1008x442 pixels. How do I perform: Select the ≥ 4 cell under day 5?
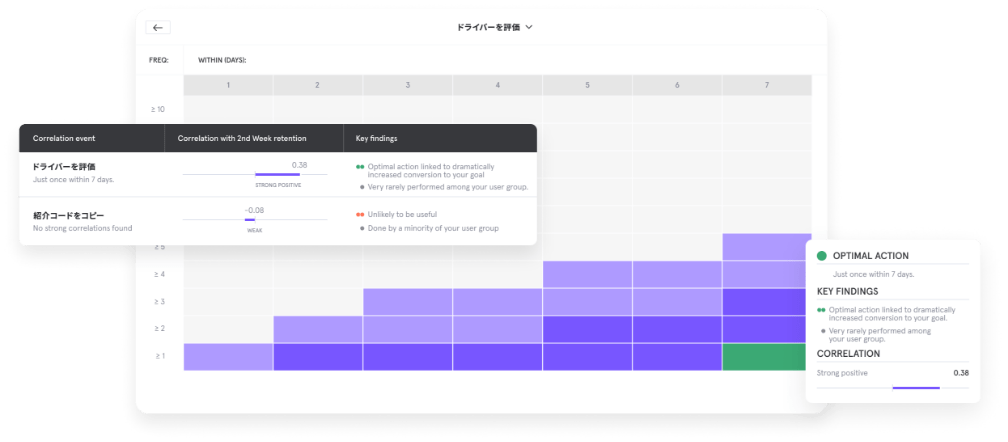(587, 274)
